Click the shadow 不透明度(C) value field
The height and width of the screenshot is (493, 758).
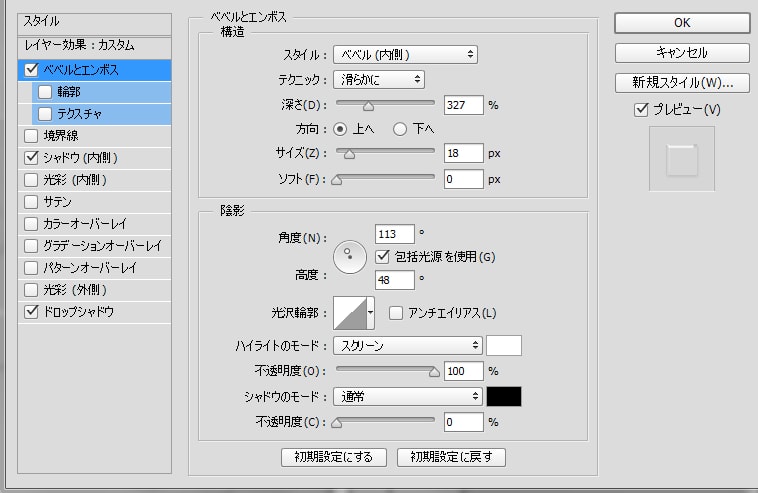coord(464,422)
